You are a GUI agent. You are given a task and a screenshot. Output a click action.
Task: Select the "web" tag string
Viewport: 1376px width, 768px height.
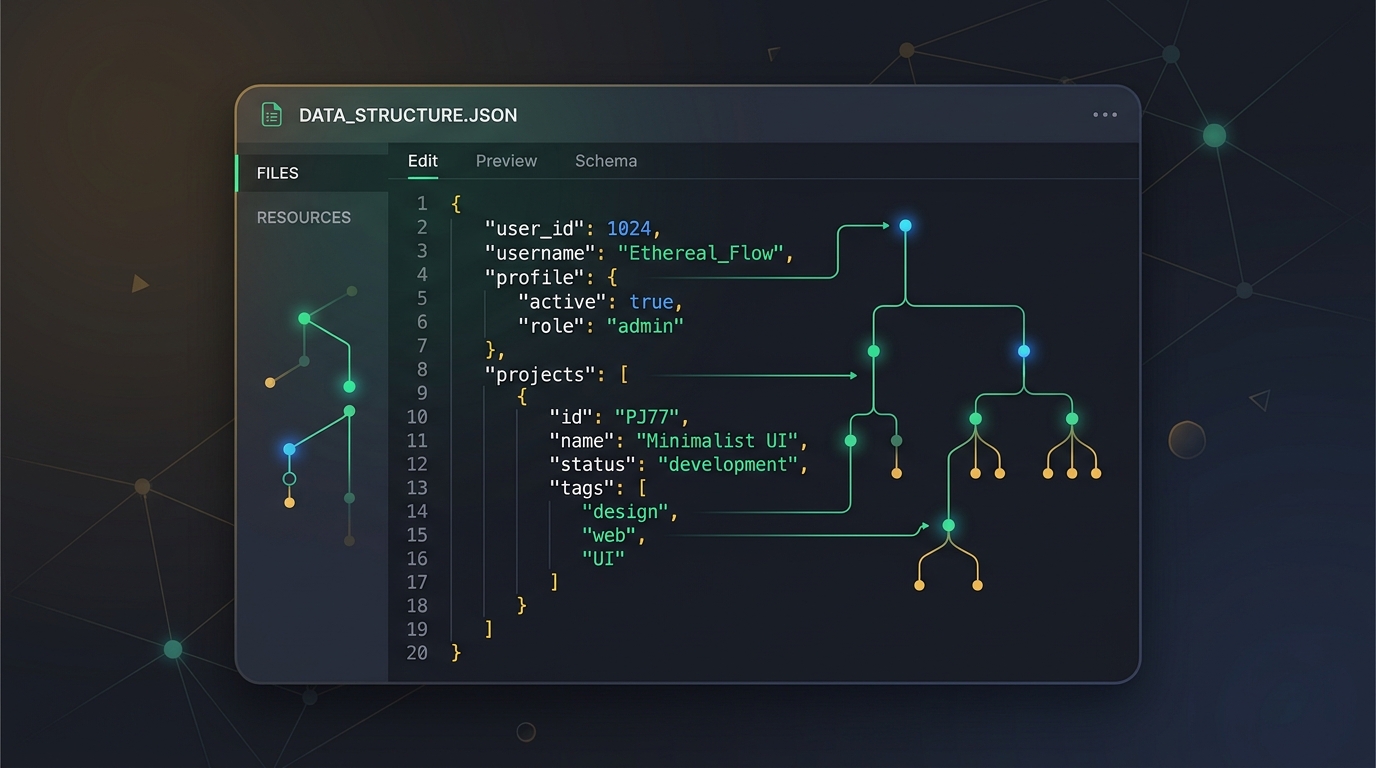coord(609,535)
